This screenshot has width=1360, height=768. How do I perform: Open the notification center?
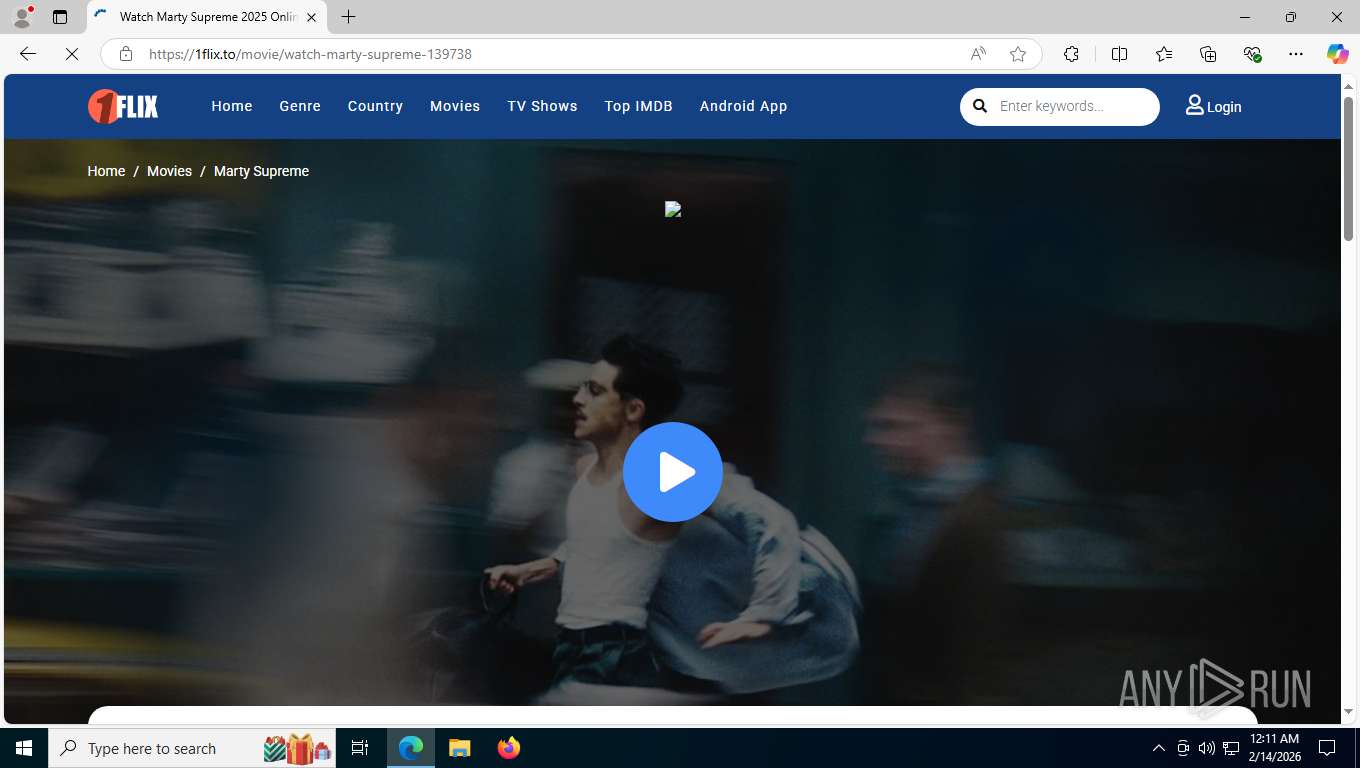pyautogui.click(x=1327, y=748)
